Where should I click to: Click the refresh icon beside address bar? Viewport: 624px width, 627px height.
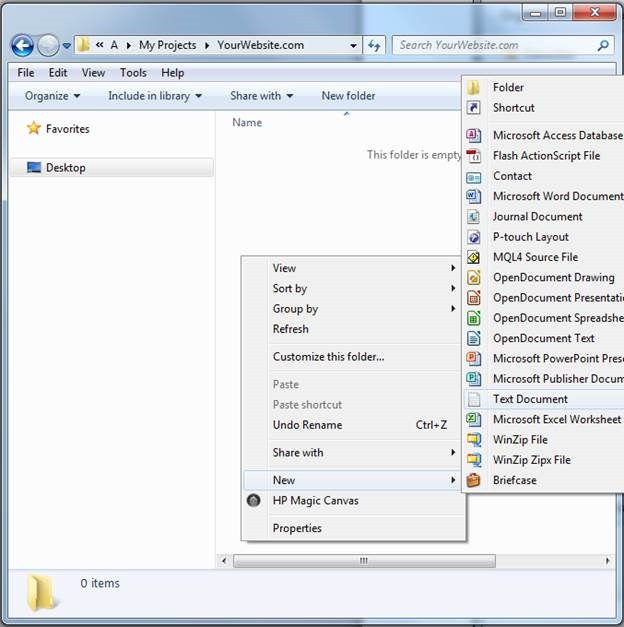coord(374,46)
